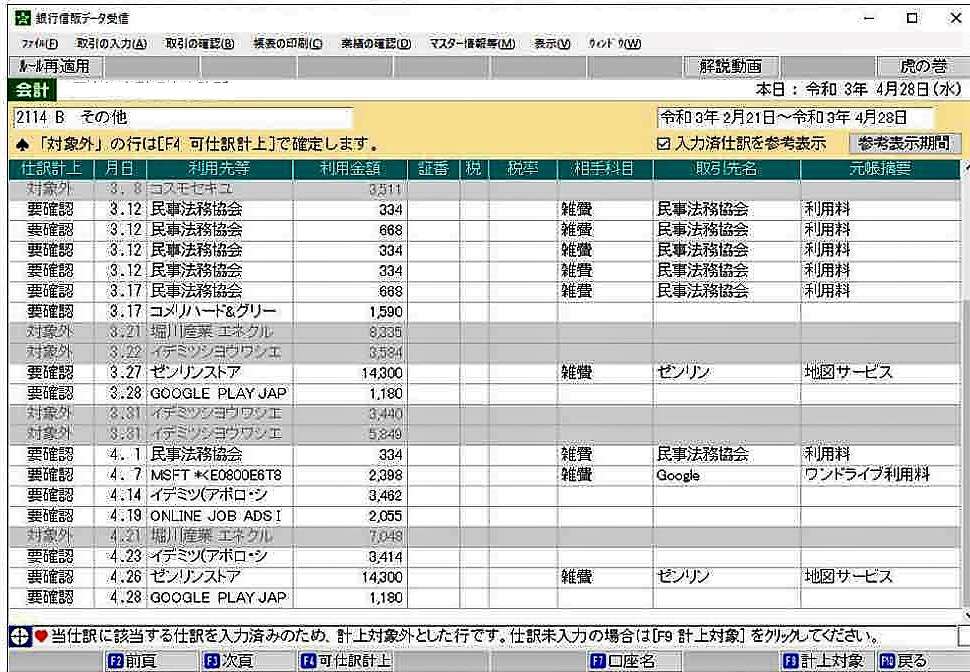Image resolution: width=970 pixels, height=672 pixels.
Task: Click the 参考表示期間 button
Action: point(903,143)
